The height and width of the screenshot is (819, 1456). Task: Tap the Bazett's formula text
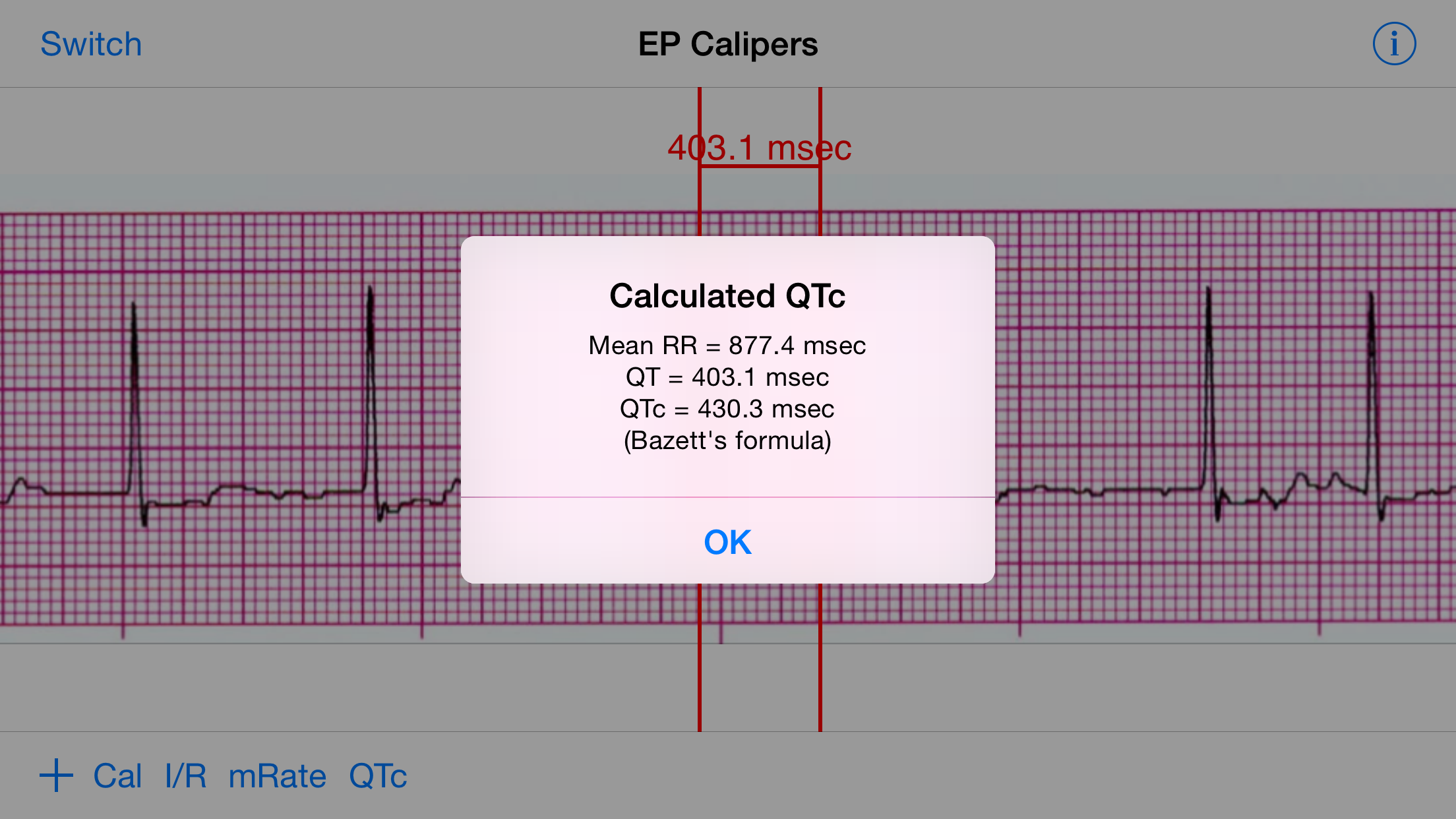(x=727, y=440)
